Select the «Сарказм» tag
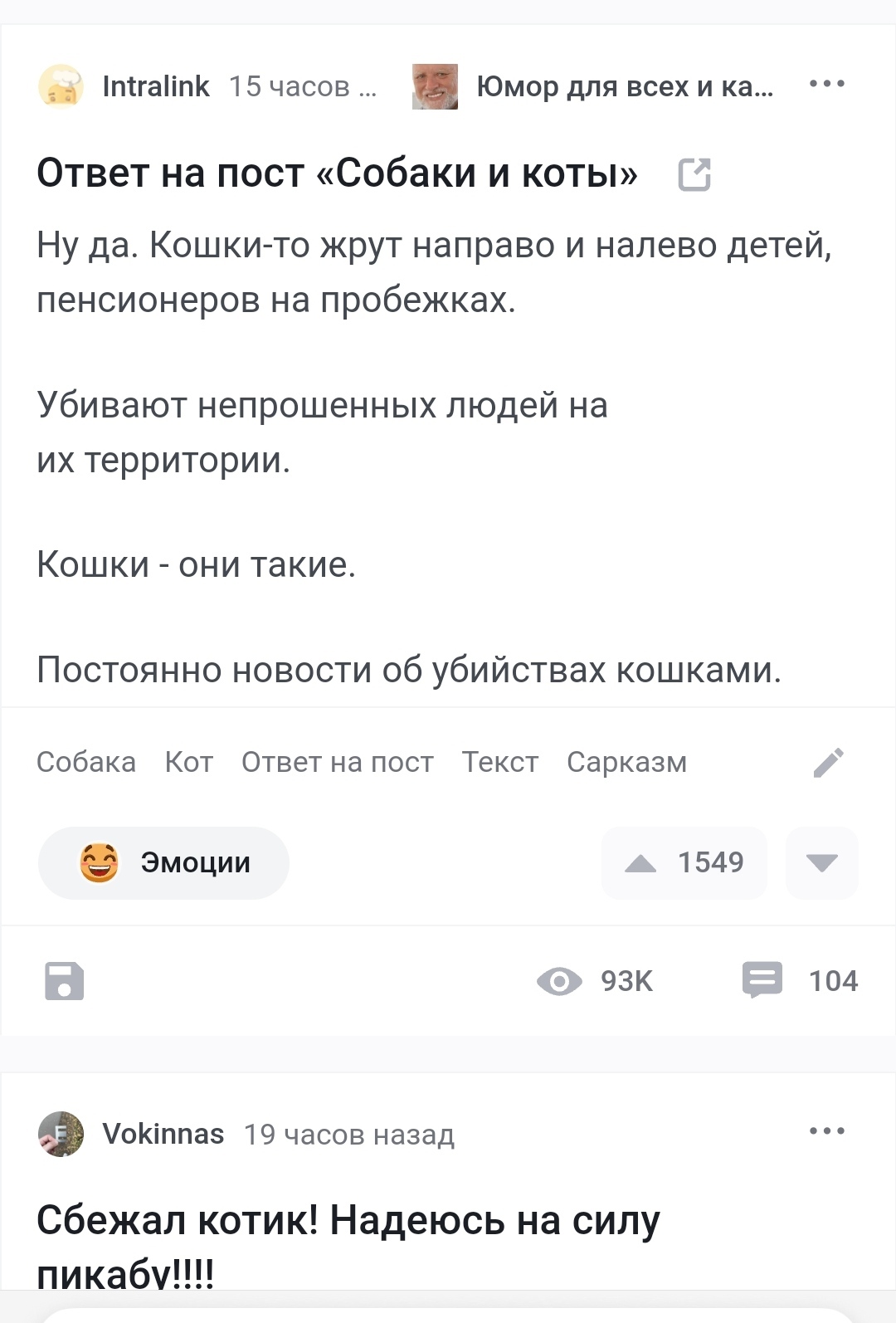 pyautogui.click(x=626, y=762)
